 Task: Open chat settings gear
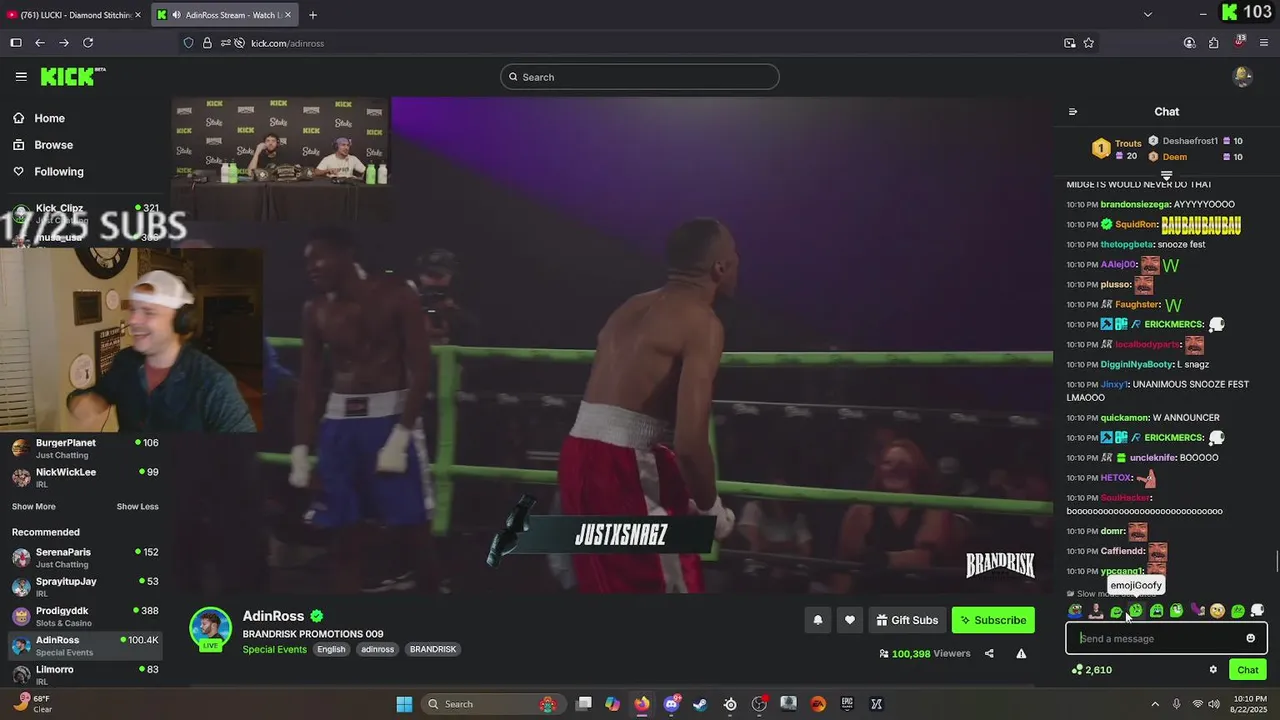click(1213, 670)
